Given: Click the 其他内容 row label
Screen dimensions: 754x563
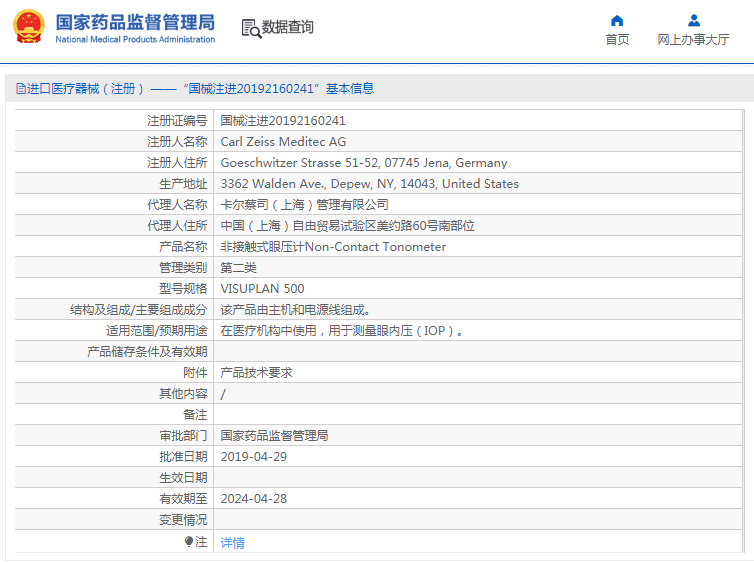Looking at the screenshot, I should [x=183, y=394].
